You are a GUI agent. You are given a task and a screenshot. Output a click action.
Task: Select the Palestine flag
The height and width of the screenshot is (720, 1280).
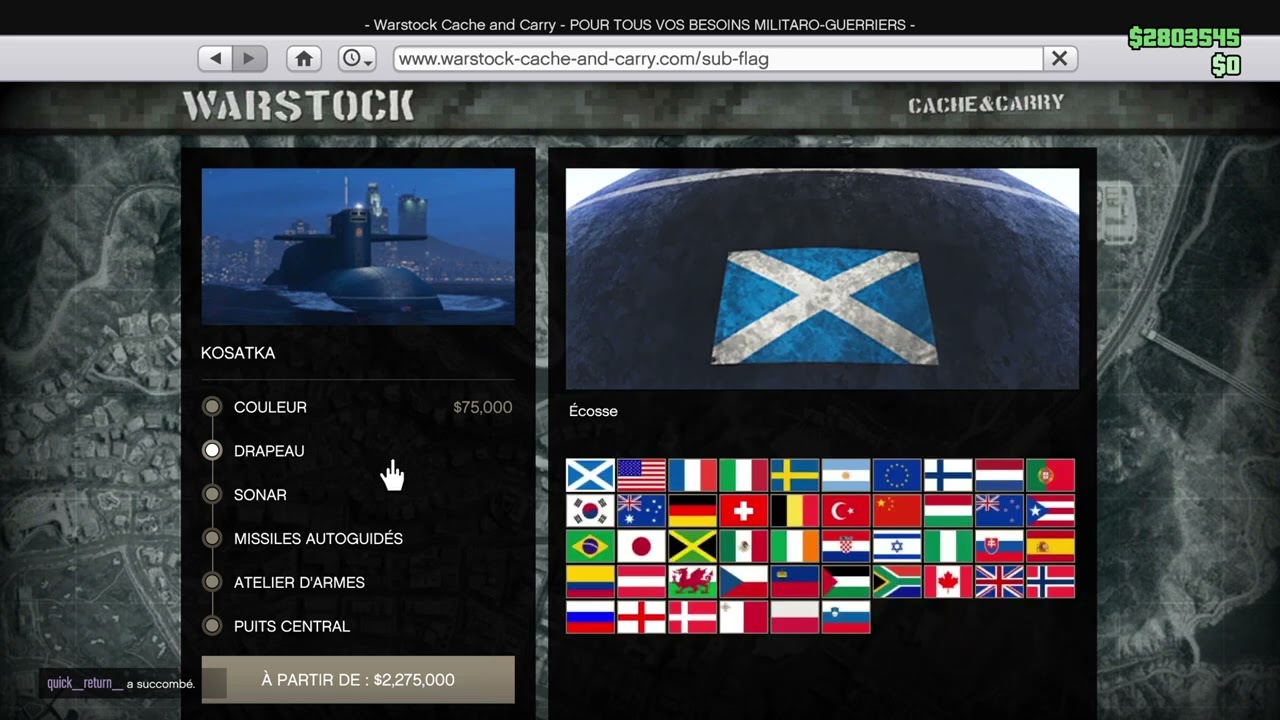[x=845, y=582]
